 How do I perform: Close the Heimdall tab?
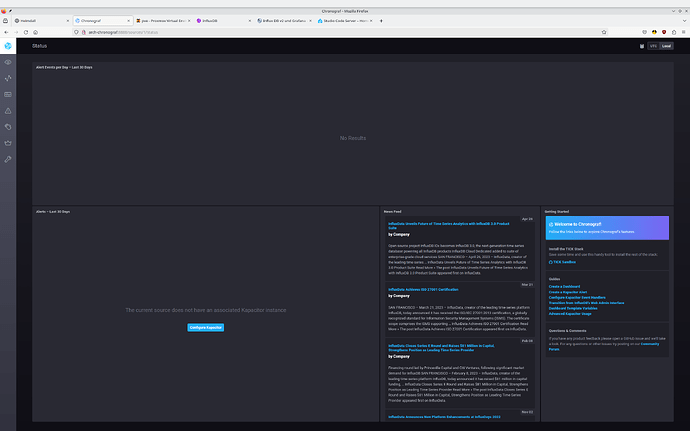[68, 21]
